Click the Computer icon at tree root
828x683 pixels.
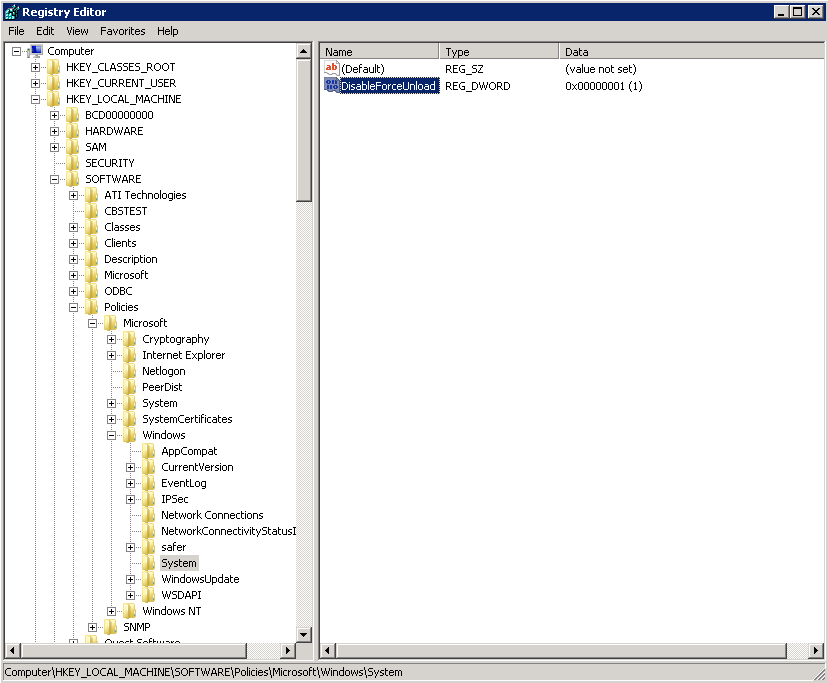pos(35,51)
